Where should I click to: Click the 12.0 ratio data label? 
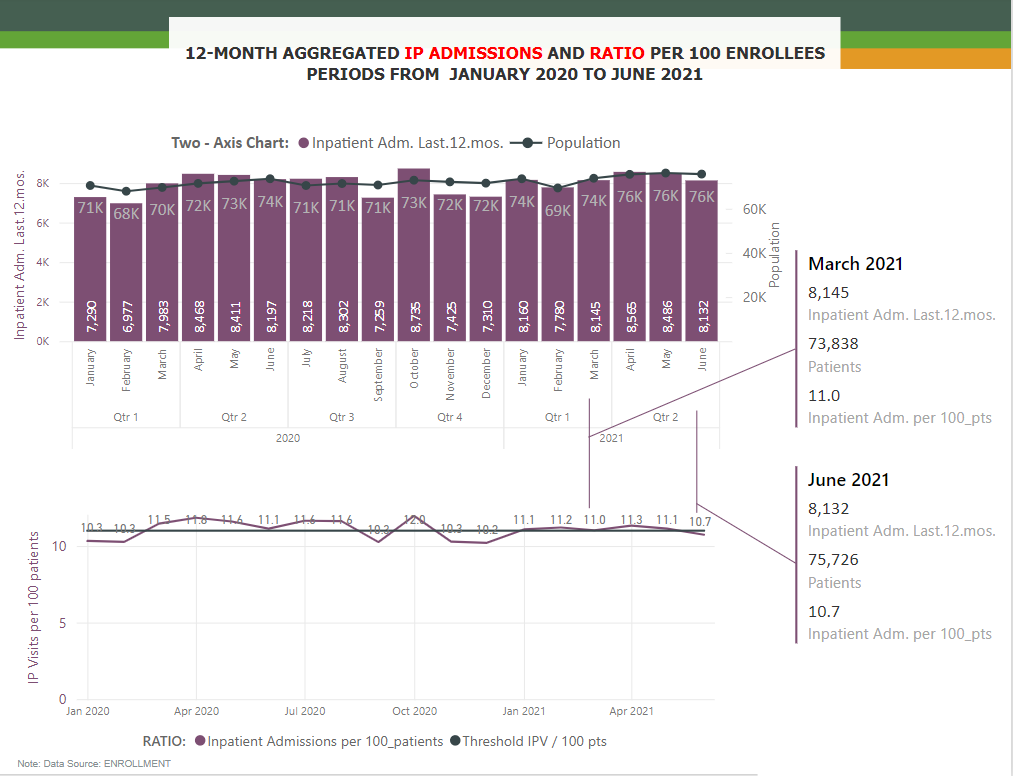point(414,519)
